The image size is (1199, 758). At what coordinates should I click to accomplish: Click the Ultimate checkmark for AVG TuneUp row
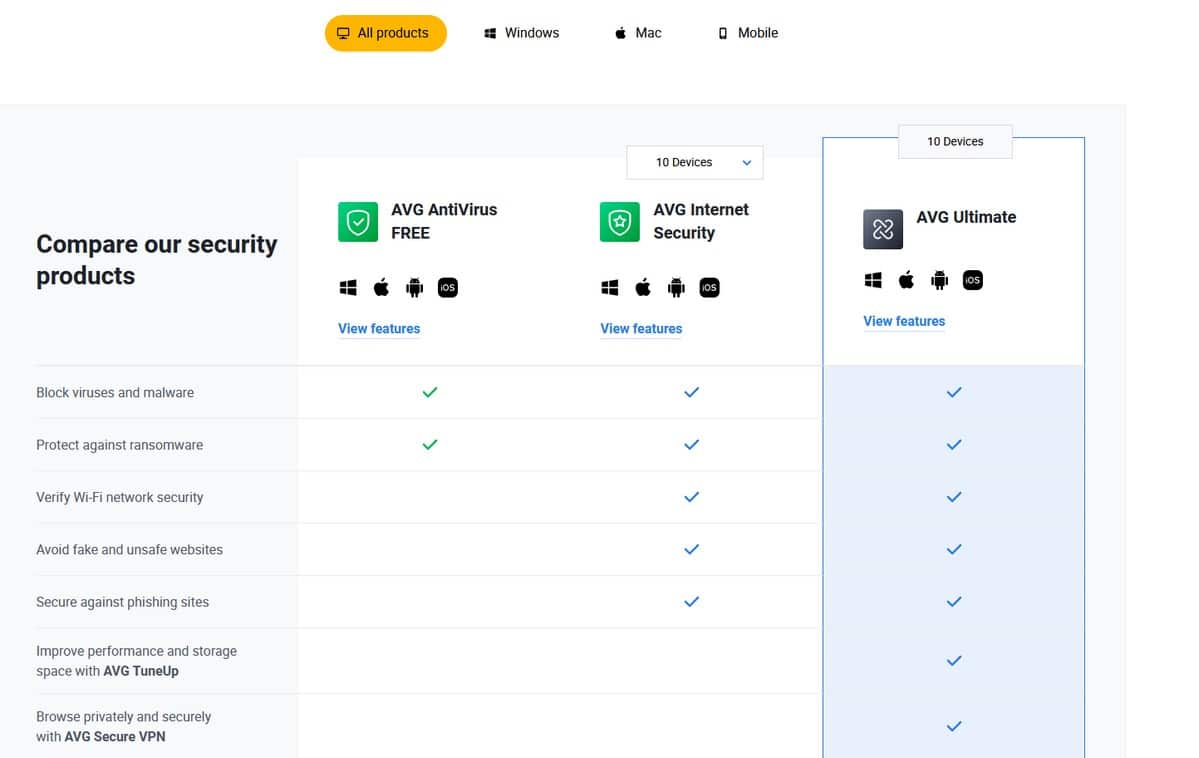tap(954, 661)
